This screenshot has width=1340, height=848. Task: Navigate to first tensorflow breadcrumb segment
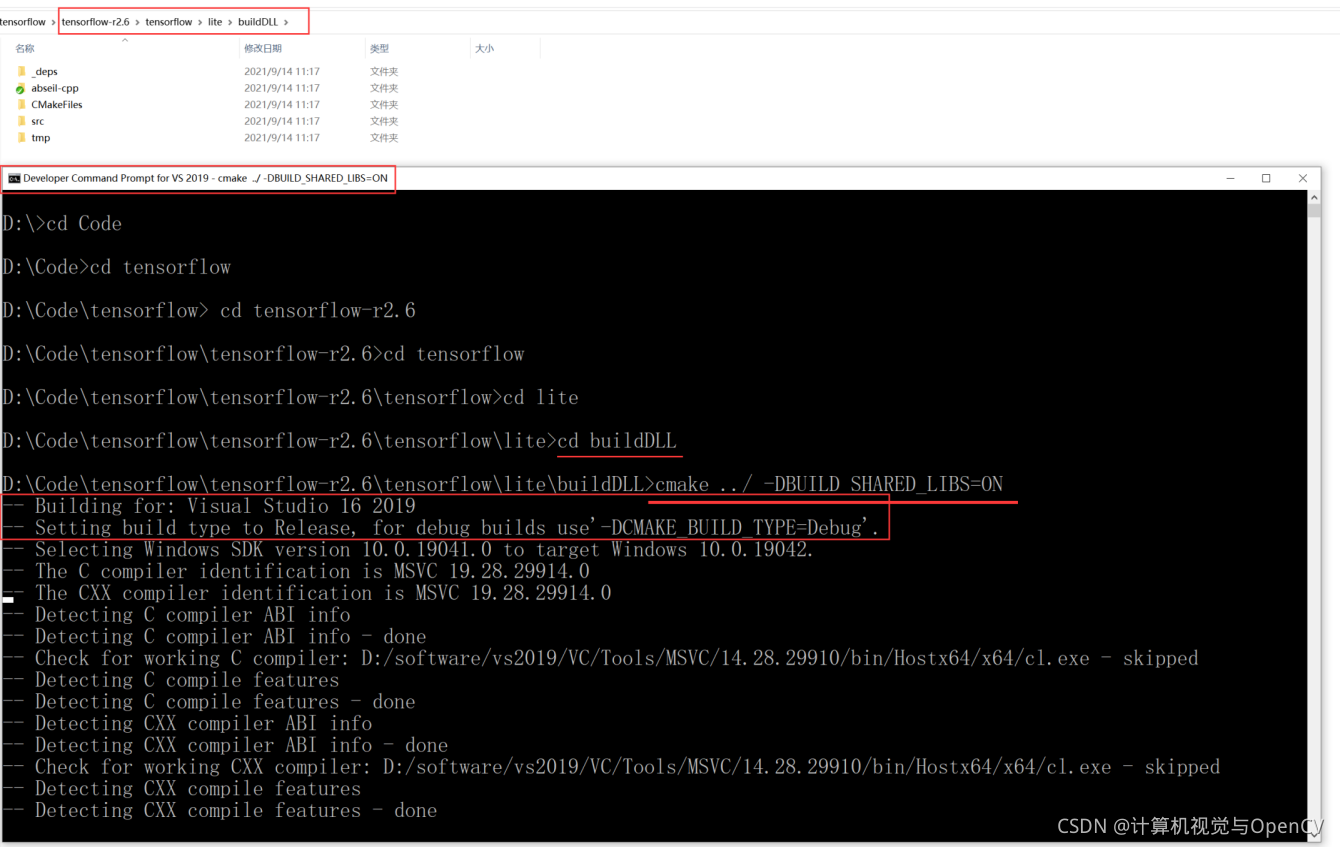click(23, 22)
